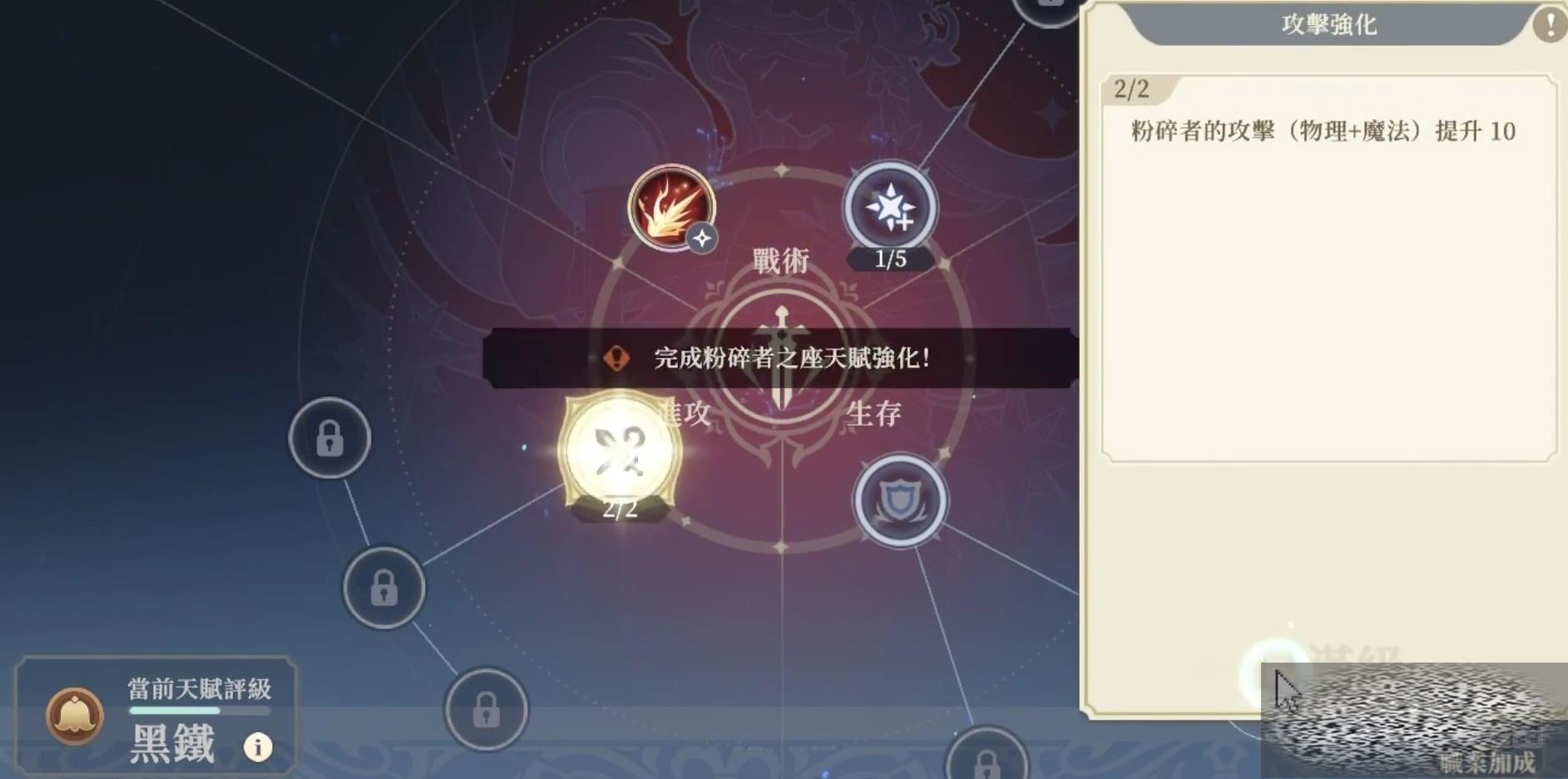This screenshot has height=779, width=1568.
Task: Click the bell-shaped talent rating badge
Action: point(75,716)
